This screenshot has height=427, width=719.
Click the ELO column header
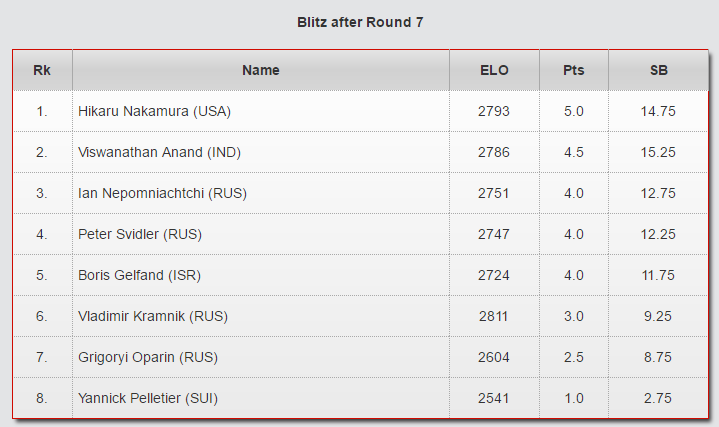pyautogui.click(x=494, y=71)
